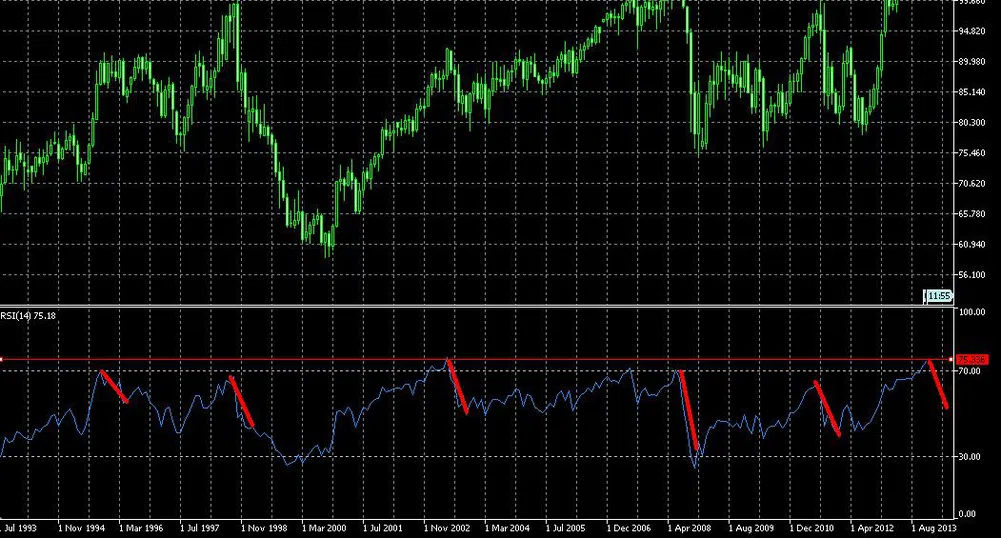
Task: Select the red trendline after Jul 1997
Action: point(241,400)
